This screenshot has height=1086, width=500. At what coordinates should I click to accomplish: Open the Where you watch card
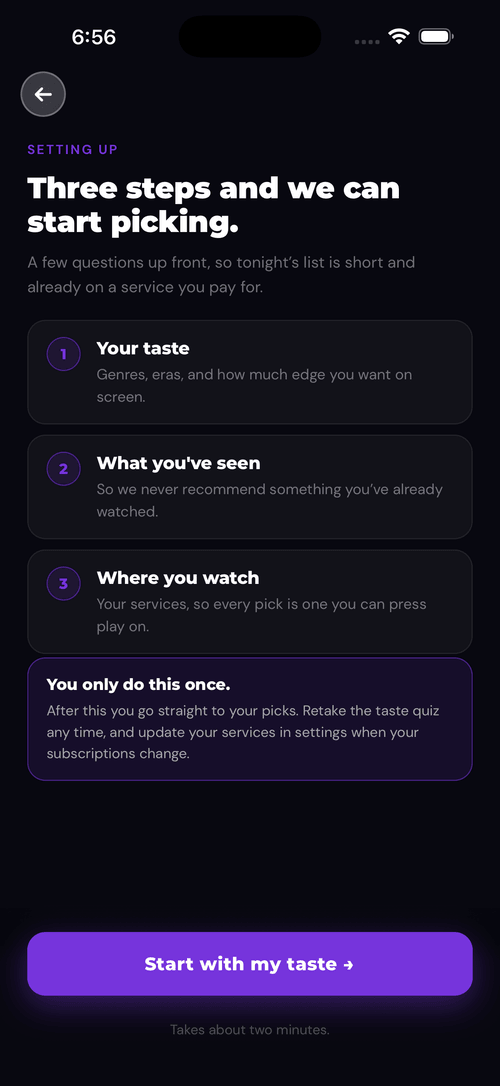click(250, 601)
